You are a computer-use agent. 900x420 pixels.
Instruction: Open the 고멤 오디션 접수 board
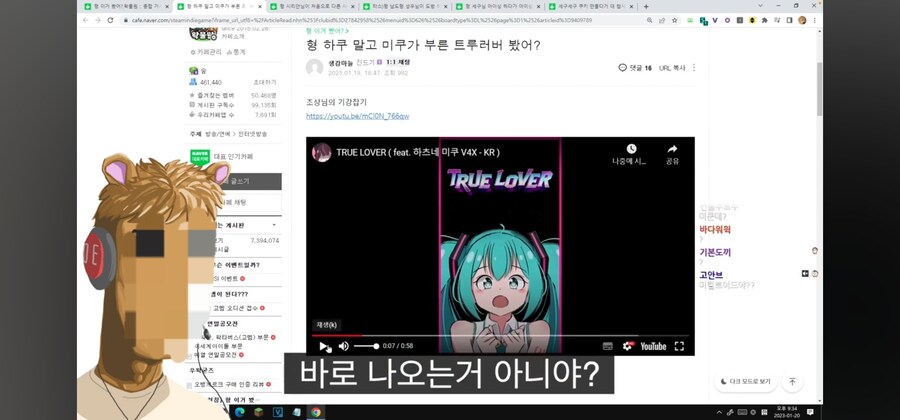click(235, 308)
